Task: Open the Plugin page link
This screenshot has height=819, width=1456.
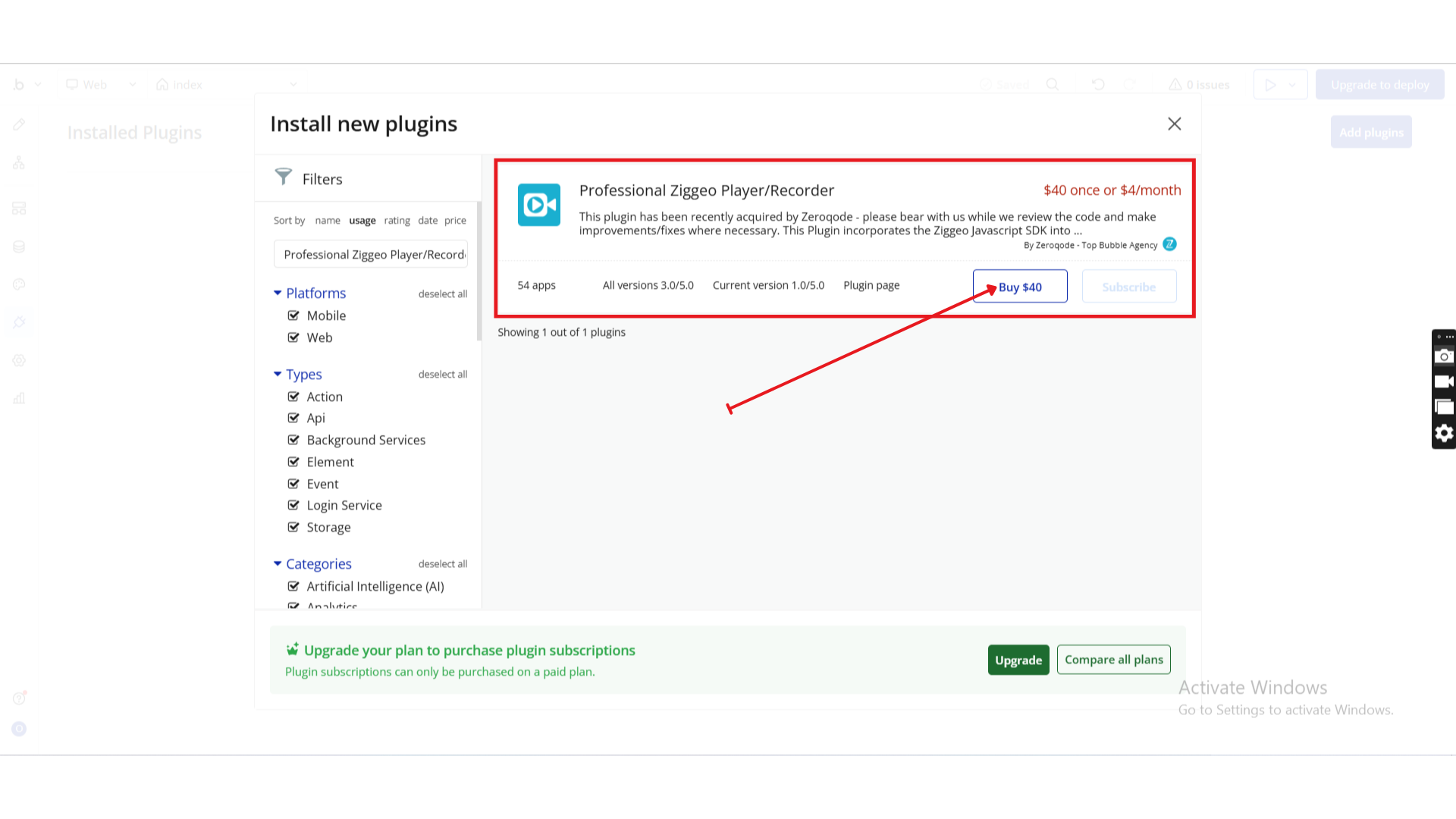Action: (871, 285)
